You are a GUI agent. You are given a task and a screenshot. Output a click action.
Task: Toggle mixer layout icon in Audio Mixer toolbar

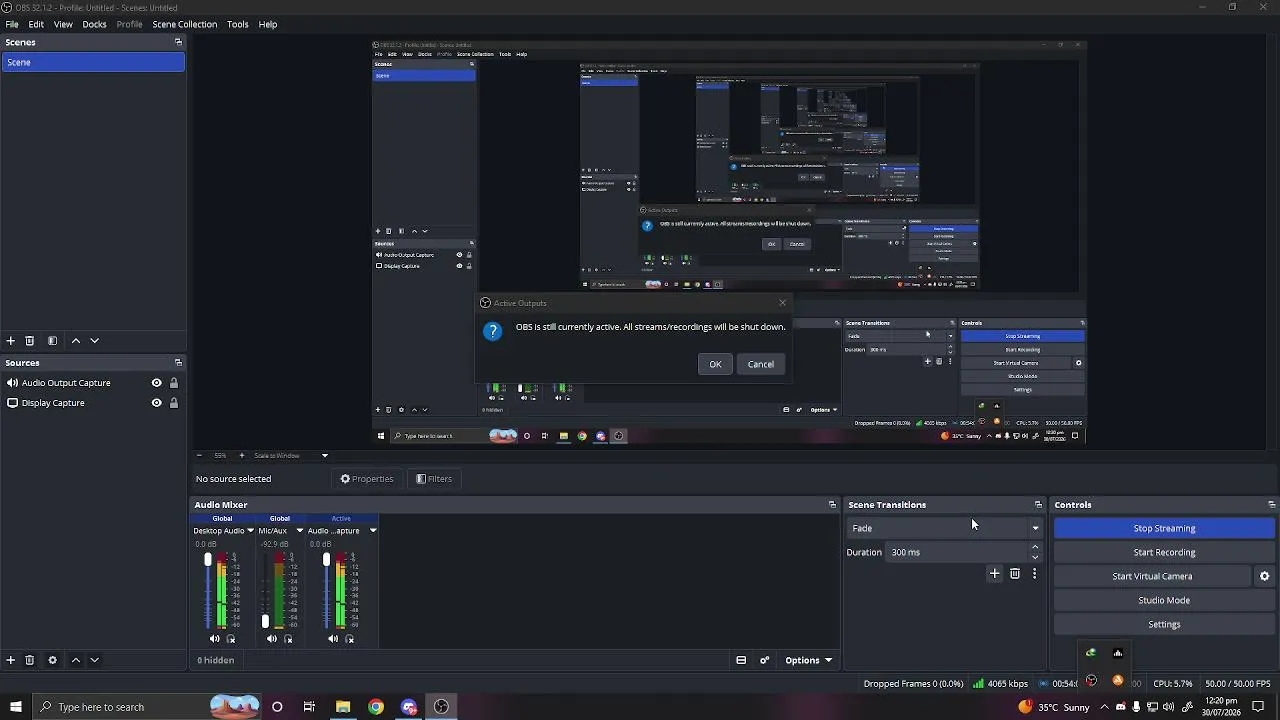tap(741, 660)
